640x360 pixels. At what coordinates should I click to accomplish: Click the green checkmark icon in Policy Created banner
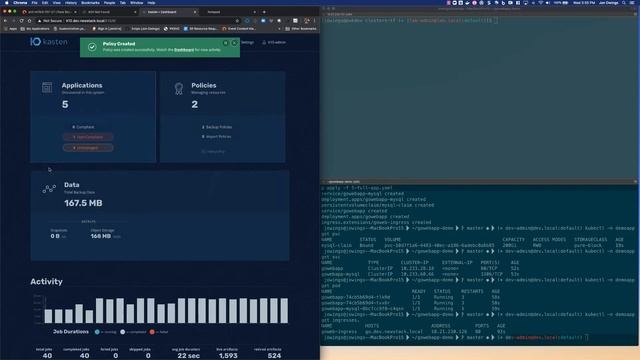[x=92, y=47]
